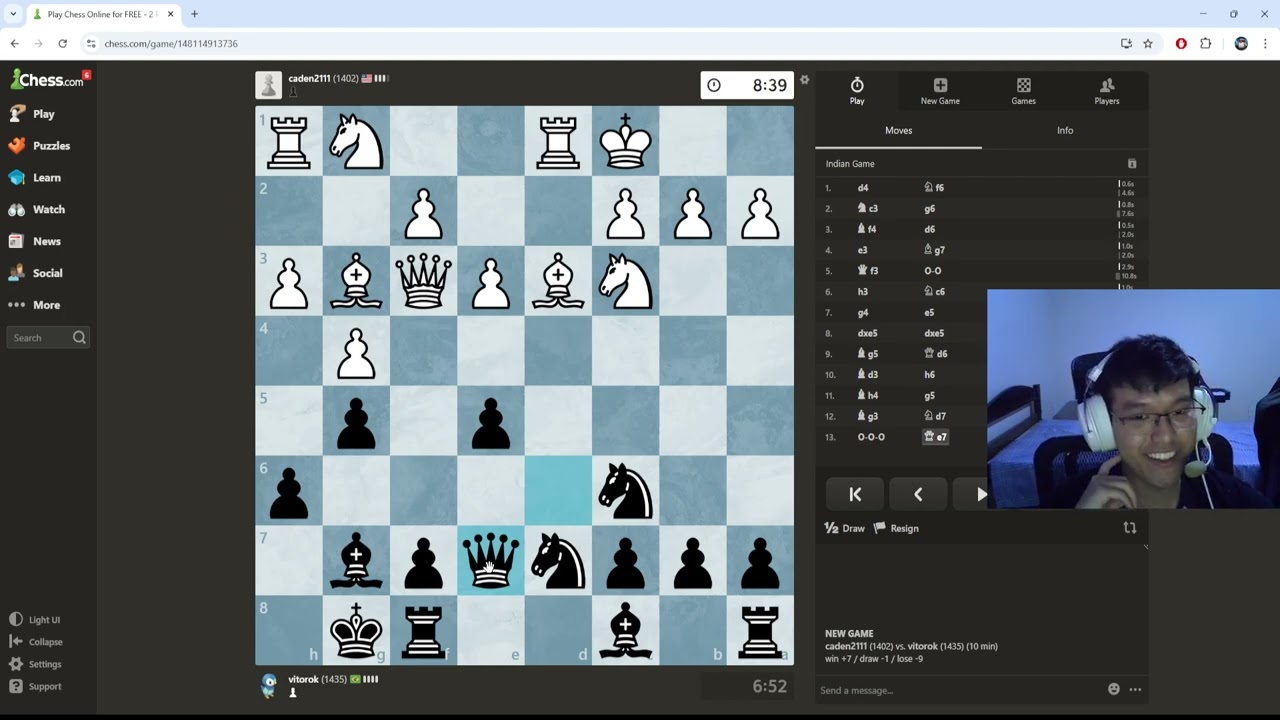This screenshot has height=720, width=1280.
Task: Switch to the New Game tab
Action: tap(940, 91)
